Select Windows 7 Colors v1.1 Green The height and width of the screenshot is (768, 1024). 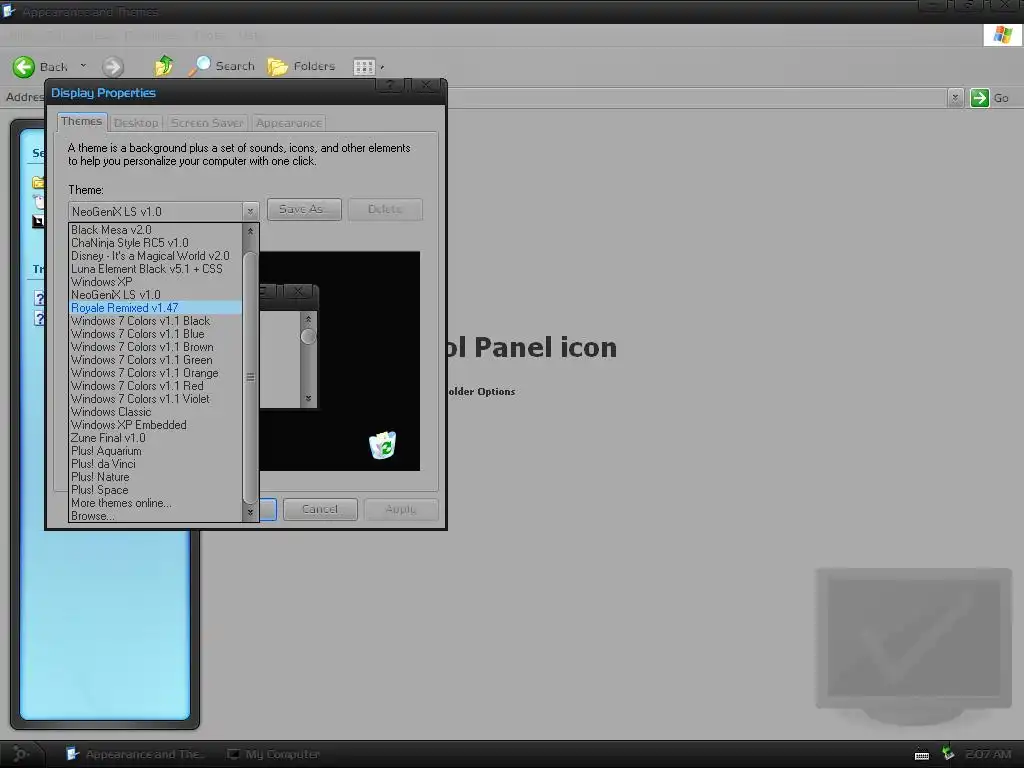[155, 360]
